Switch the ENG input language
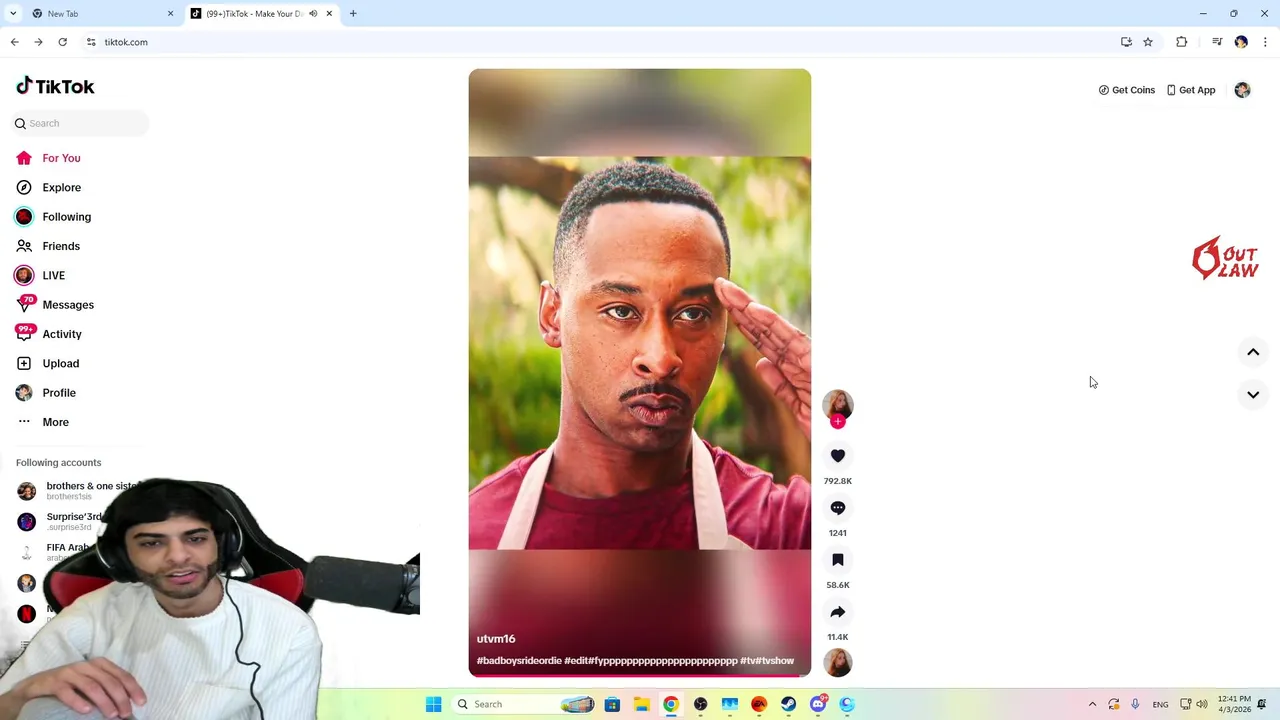Viewport: 1280px width, 720px height. (1160, 705)
